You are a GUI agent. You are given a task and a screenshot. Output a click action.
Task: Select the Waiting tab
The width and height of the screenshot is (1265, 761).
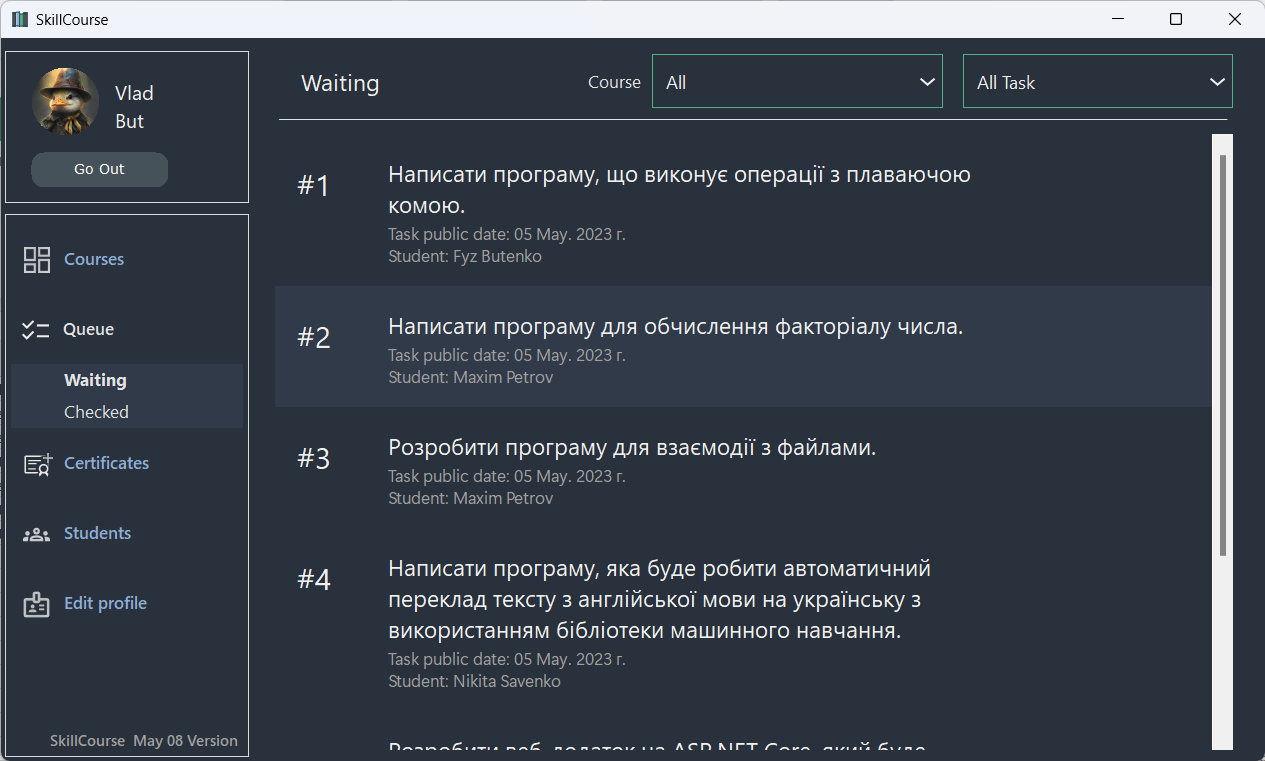(95, 380)
